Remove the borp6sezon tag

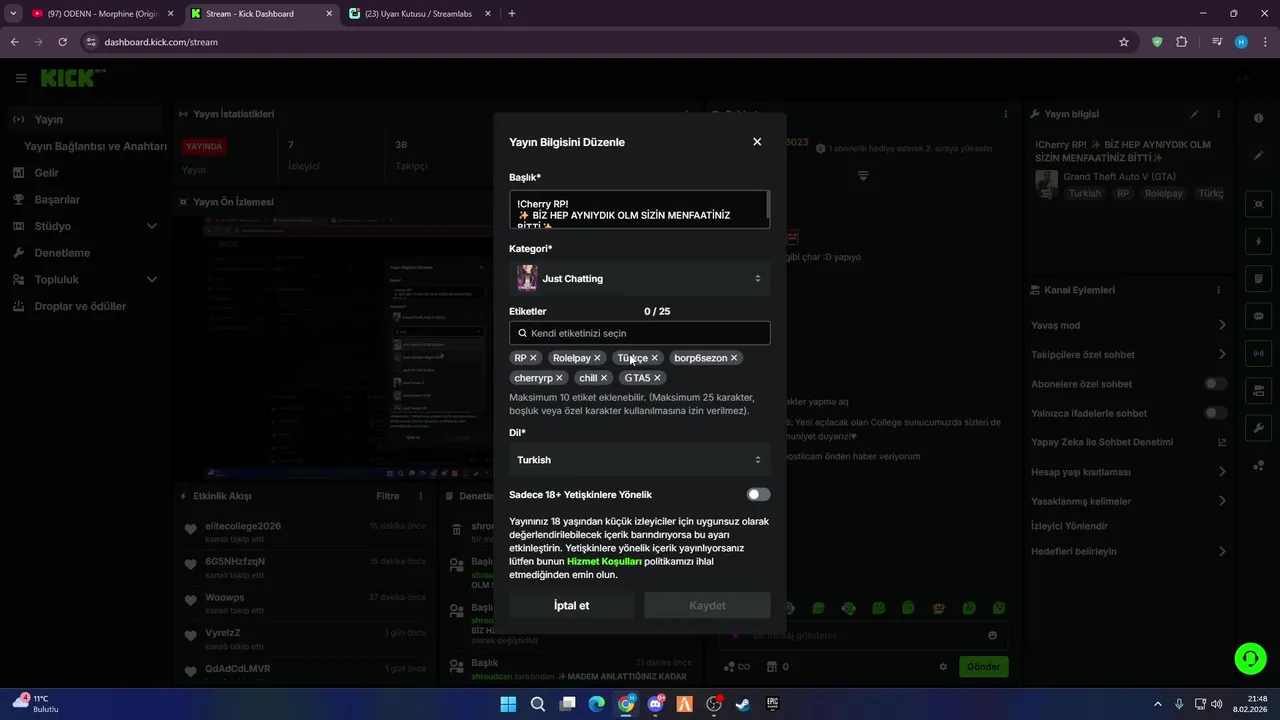click(734, 358)
